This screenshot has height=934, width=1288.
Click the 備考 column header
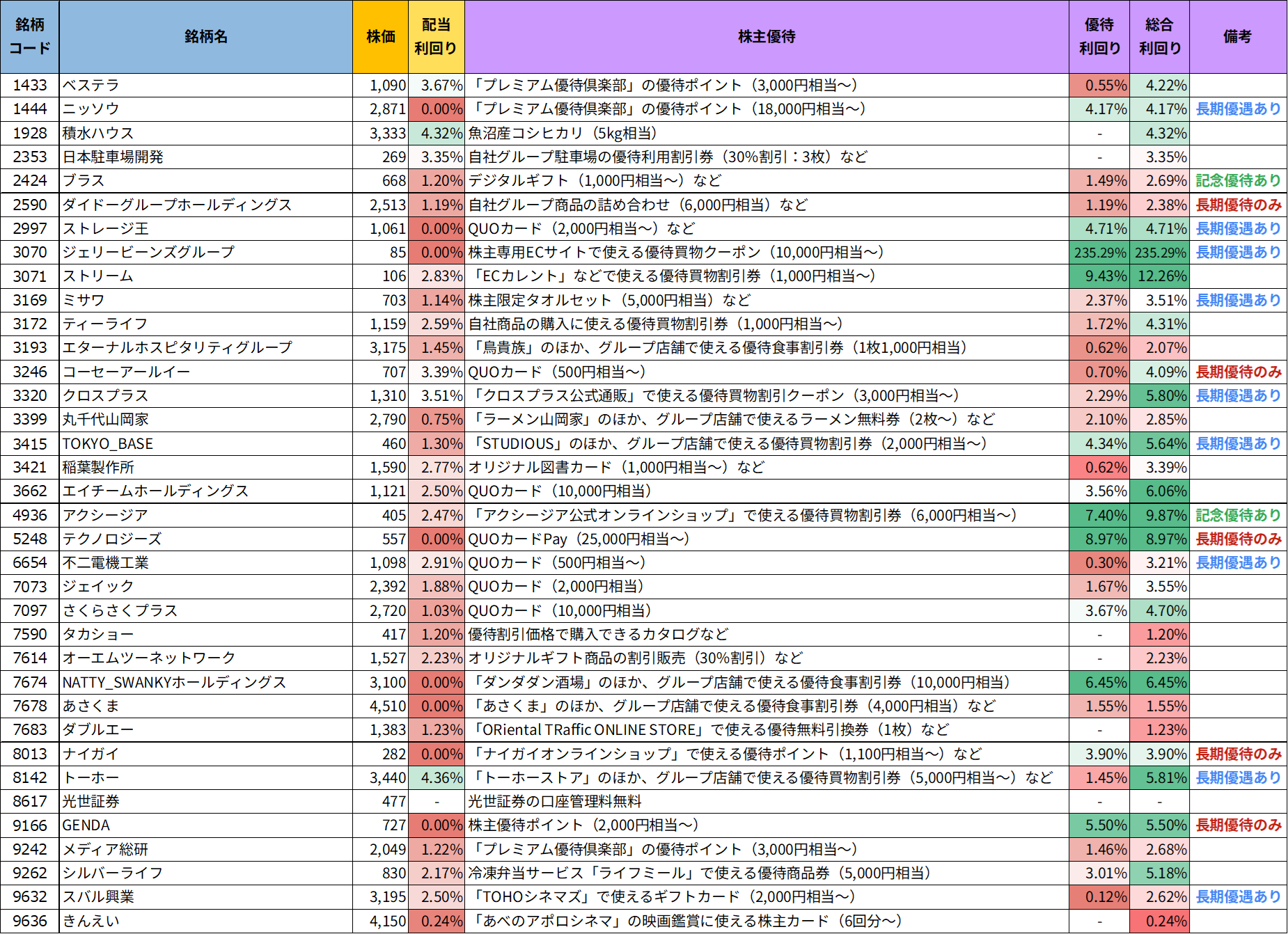click(x=1237, y=36)
